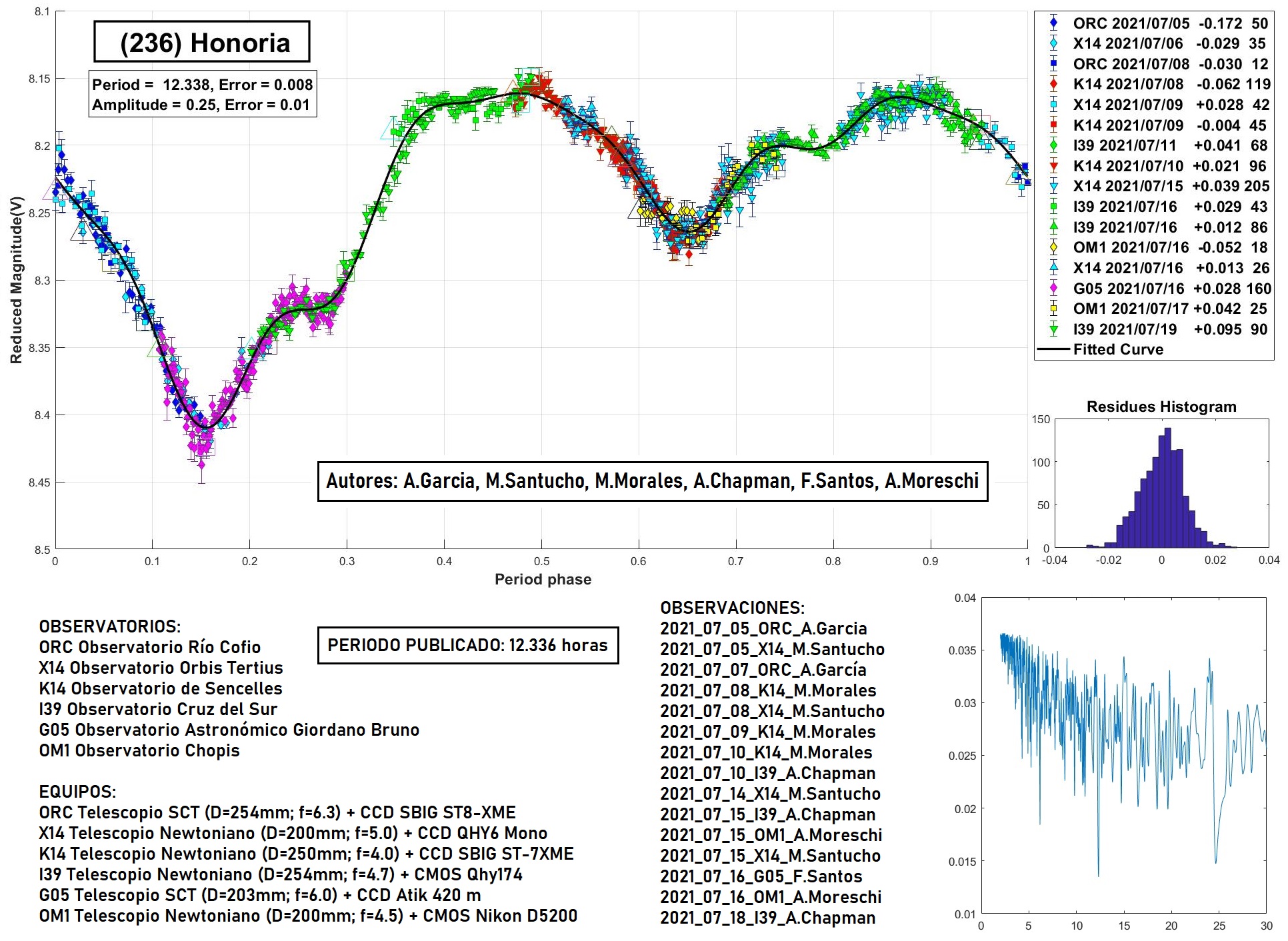Click the 'PERIODO PUBLICADO: 12.336 horas' box
Screen dimensions: 1288x941
[x=468, y=645]
